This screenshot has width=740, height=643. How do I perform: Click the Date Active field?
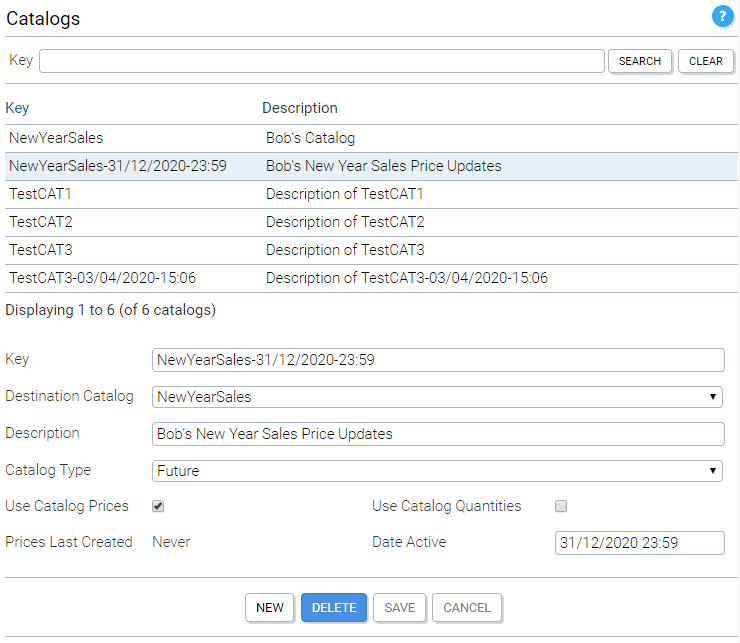(639, 543)
